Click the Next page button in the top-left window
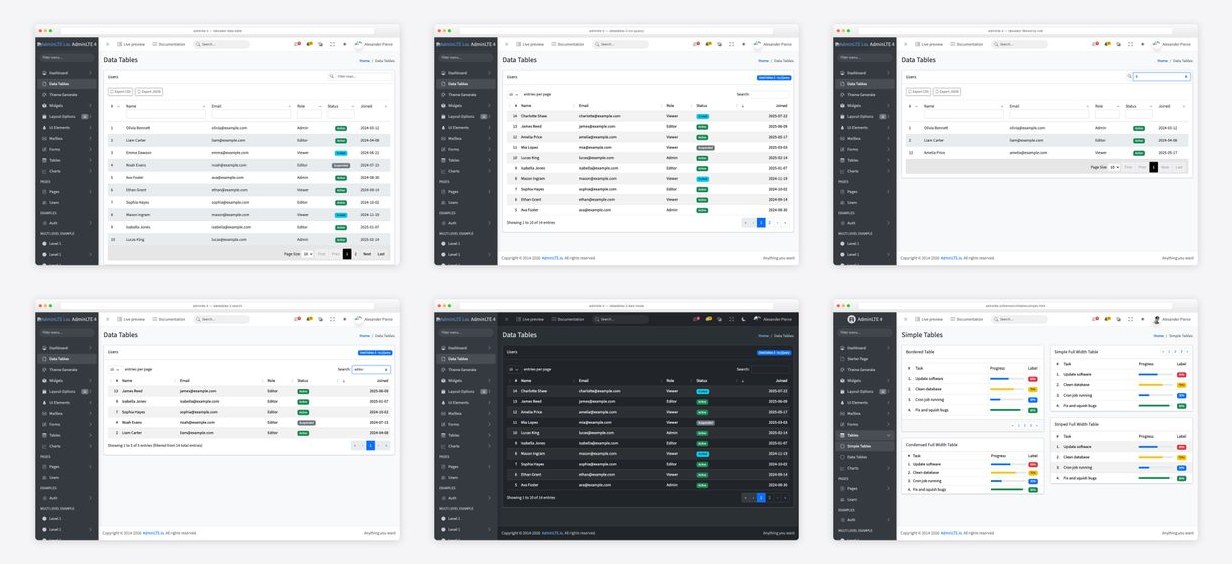The image size is (1232, 564). coord(366,254)
